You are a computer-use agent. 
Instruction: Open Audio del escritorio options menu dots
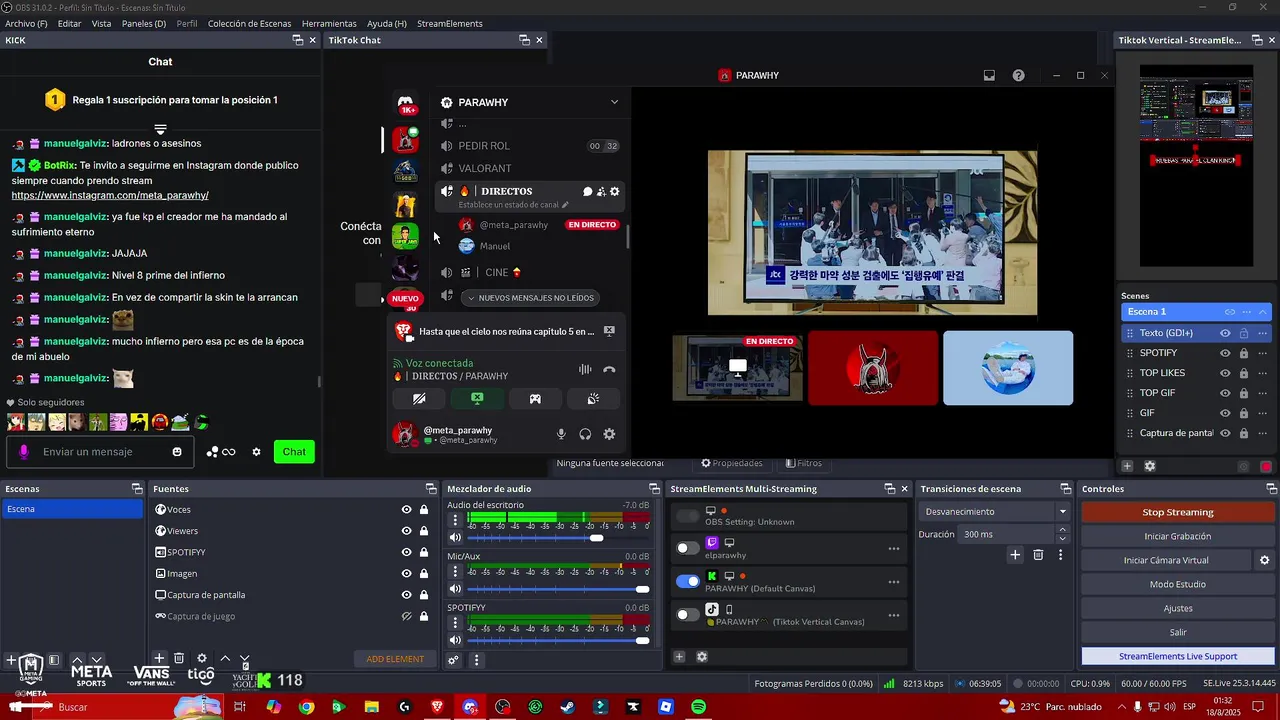point(455,520)
